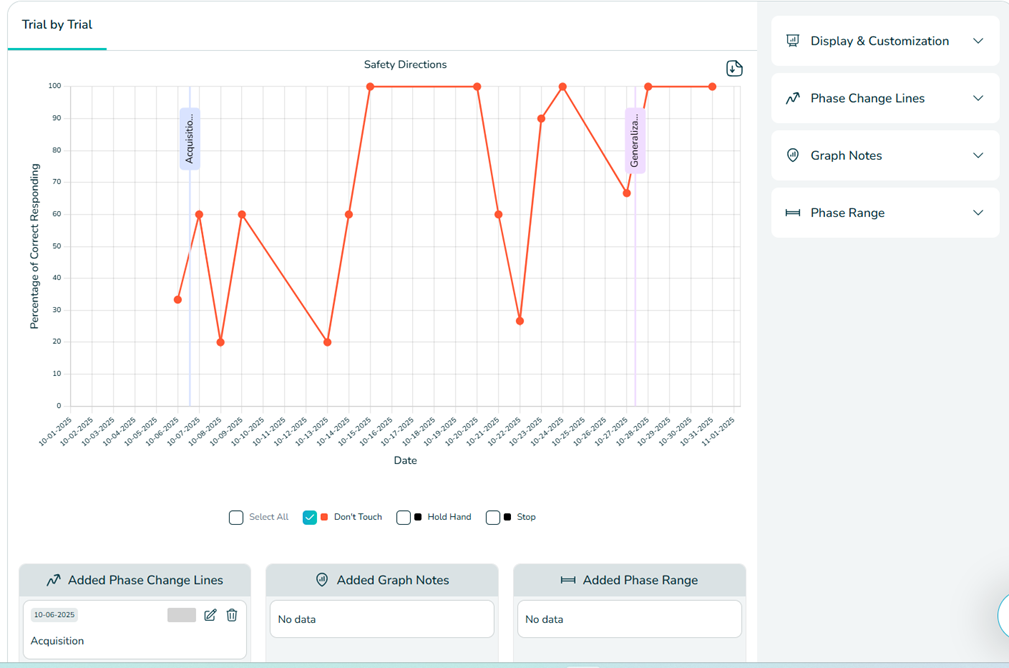
Task: Expand the Graph Notes section chevron
Action: [x=978, y=155]
